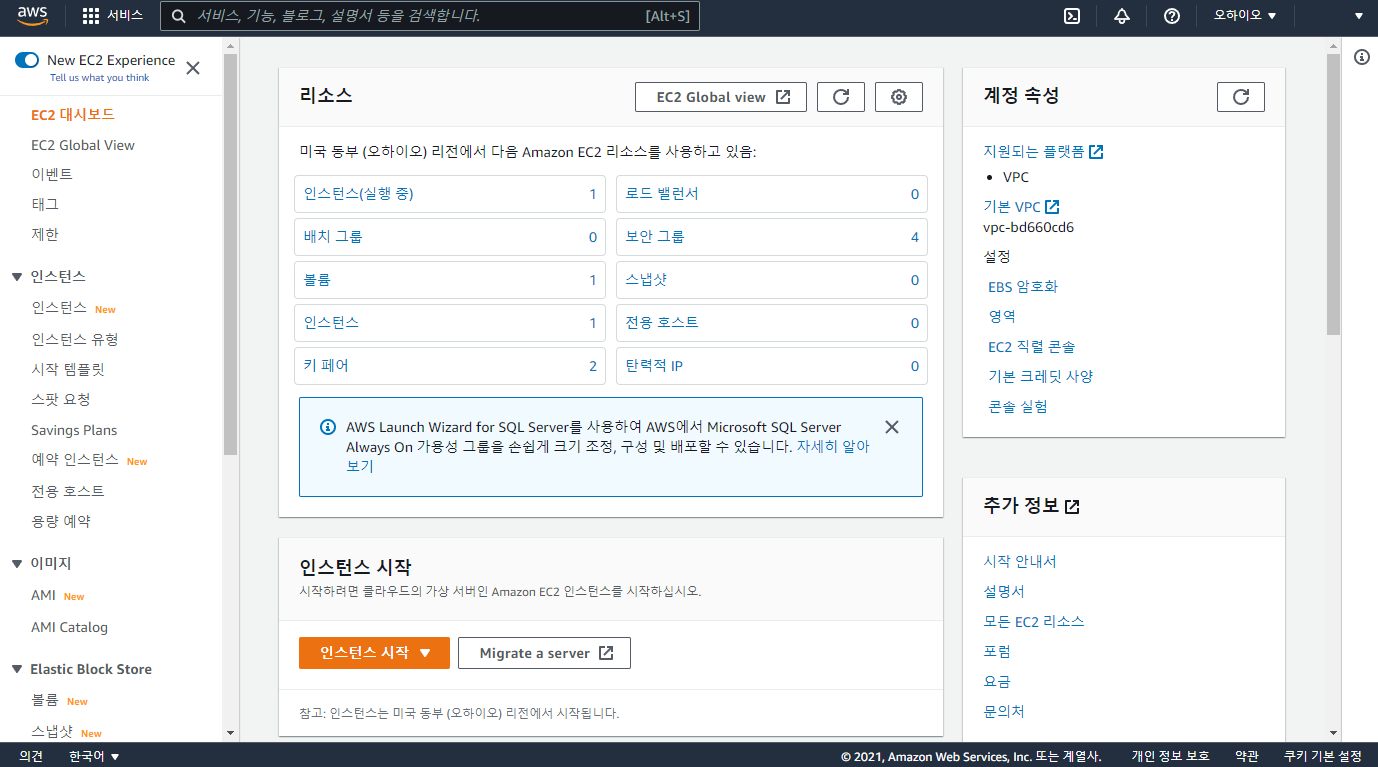Click the external link icon beside 기본 VPC
This screenshot has height=767, width=1378.
pyautogui.click(x=1052, y=207)
